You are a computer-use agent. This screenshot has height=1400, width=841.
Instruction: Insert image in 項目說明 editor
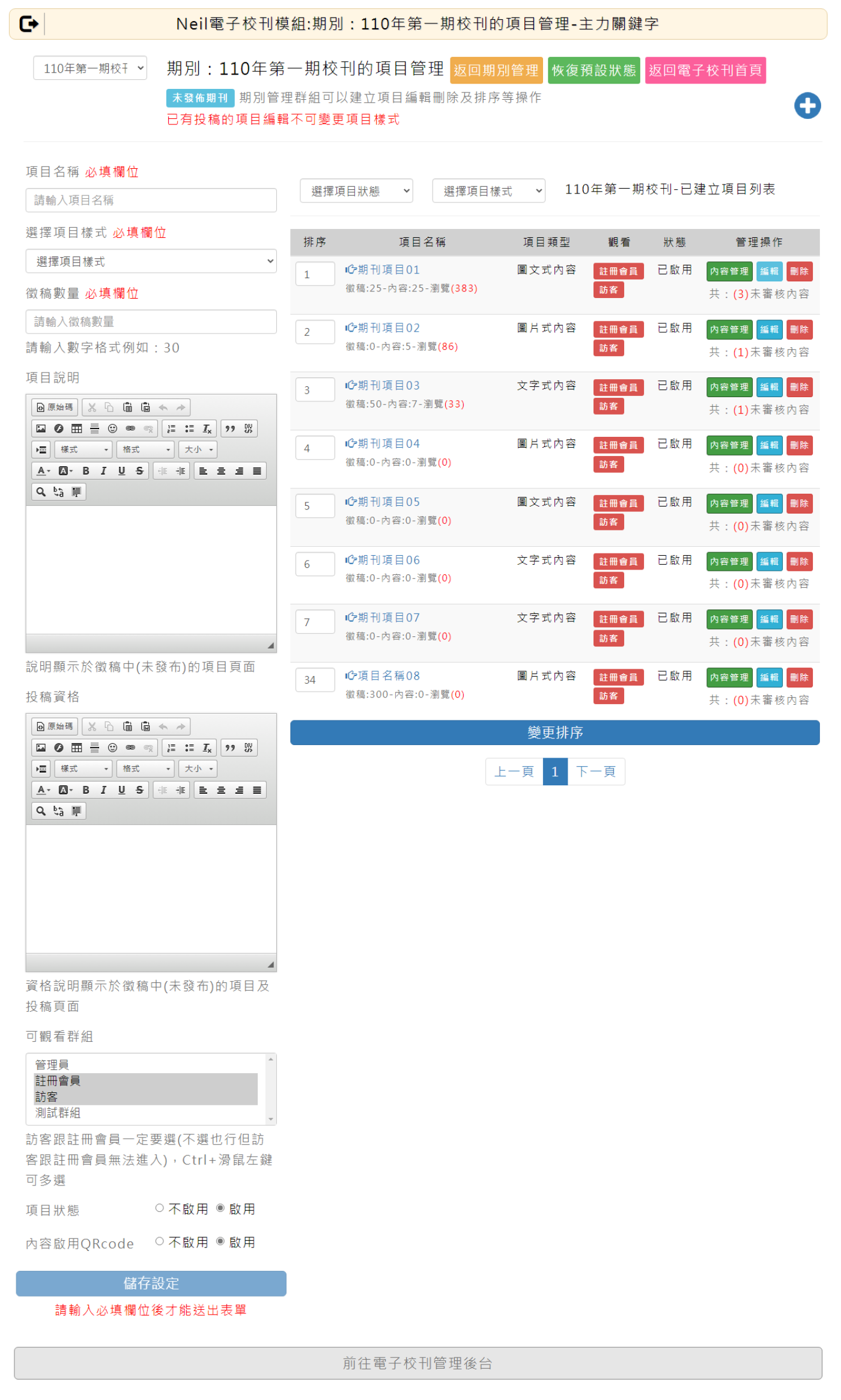(41, 428)
